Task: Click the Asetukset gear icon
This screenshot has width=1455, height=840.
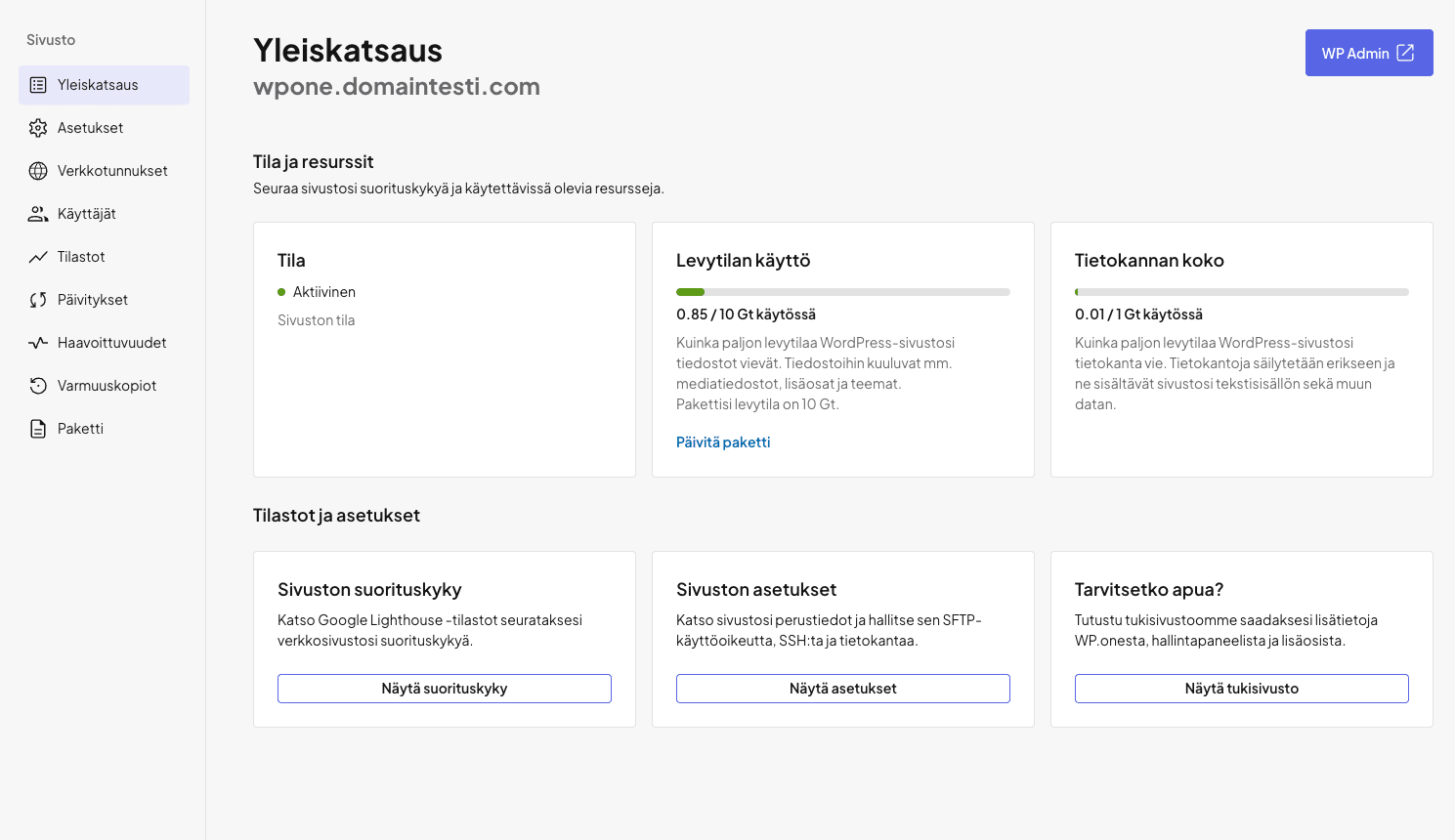Action: 38,128
